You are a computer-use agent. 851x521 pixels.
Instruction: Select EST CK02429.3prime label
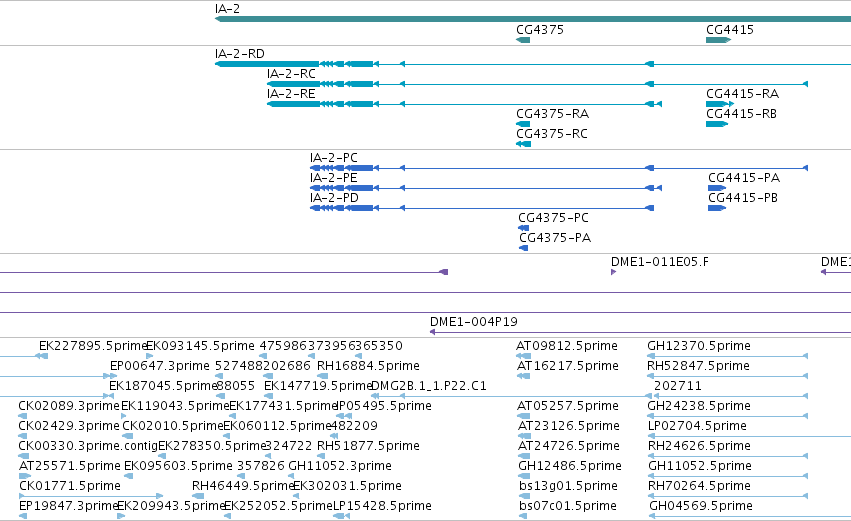point(69,427)
